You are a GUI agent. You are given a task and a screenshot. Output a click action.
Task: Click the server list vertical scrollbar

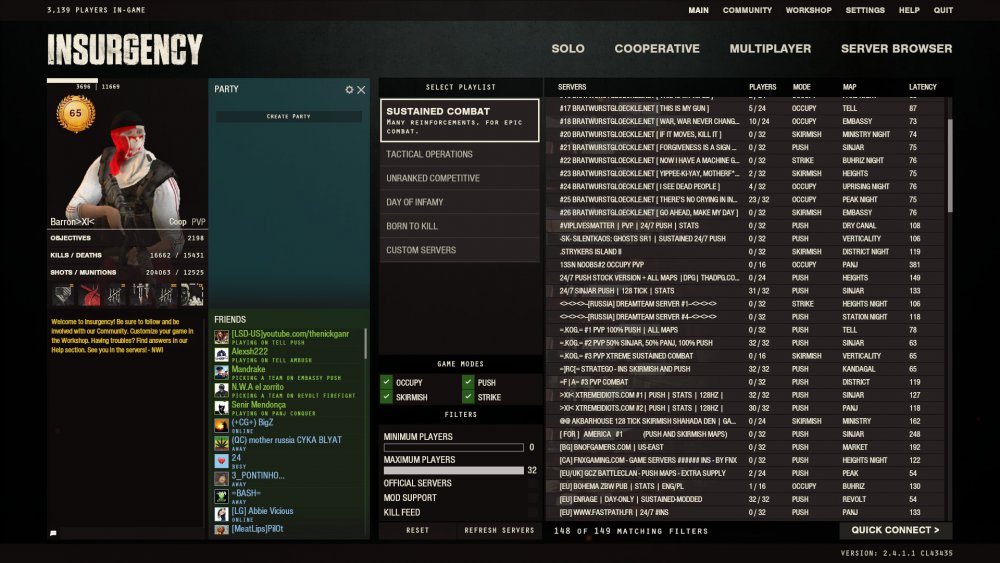tap(950, 165)
